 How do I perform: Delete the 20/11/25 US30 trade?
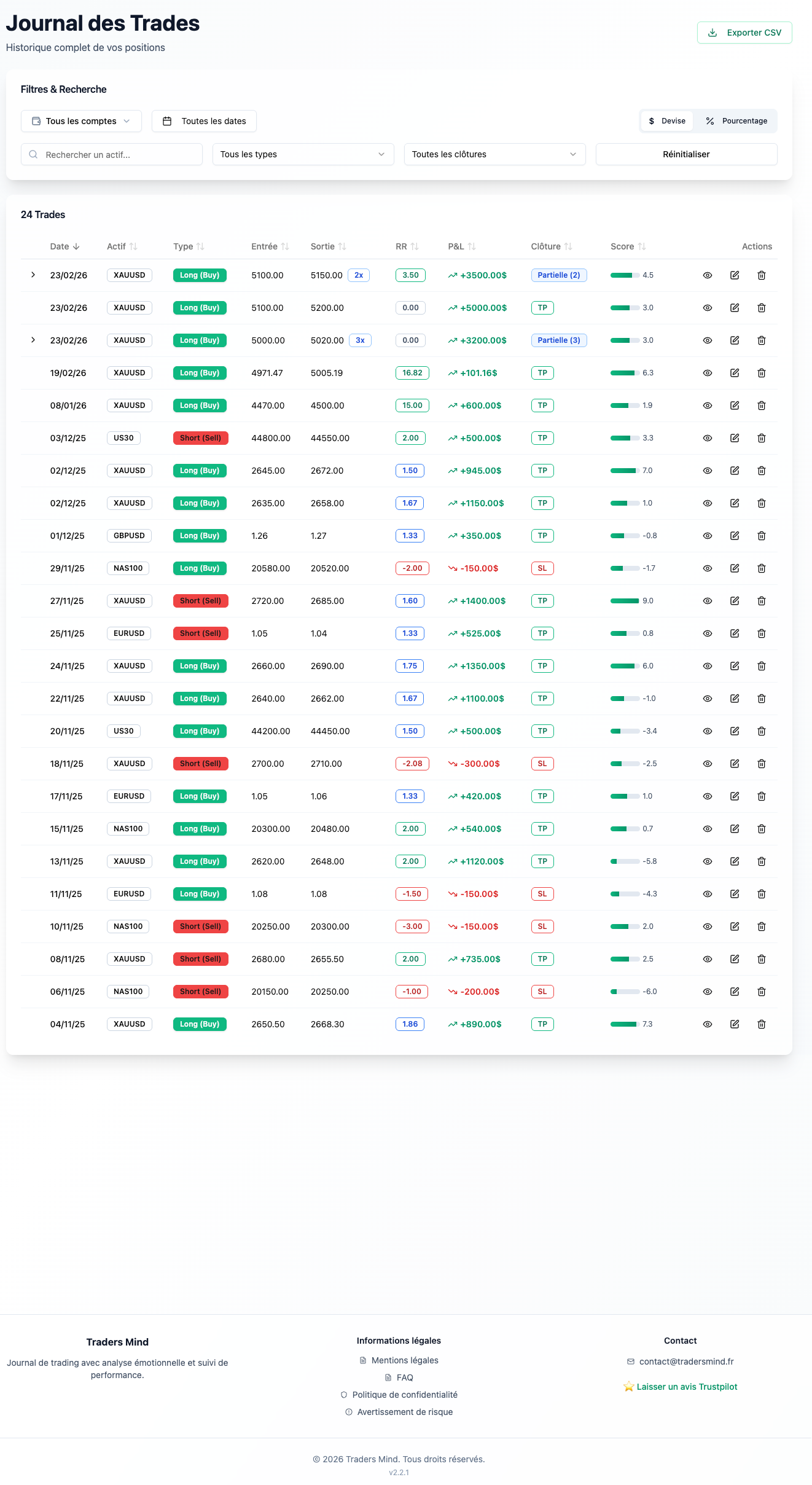[761, 731]
